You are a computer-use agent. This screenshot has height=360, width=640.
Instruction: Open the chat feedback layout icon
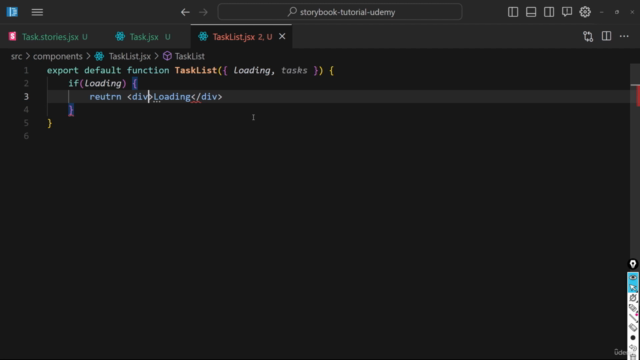(567, 12)
